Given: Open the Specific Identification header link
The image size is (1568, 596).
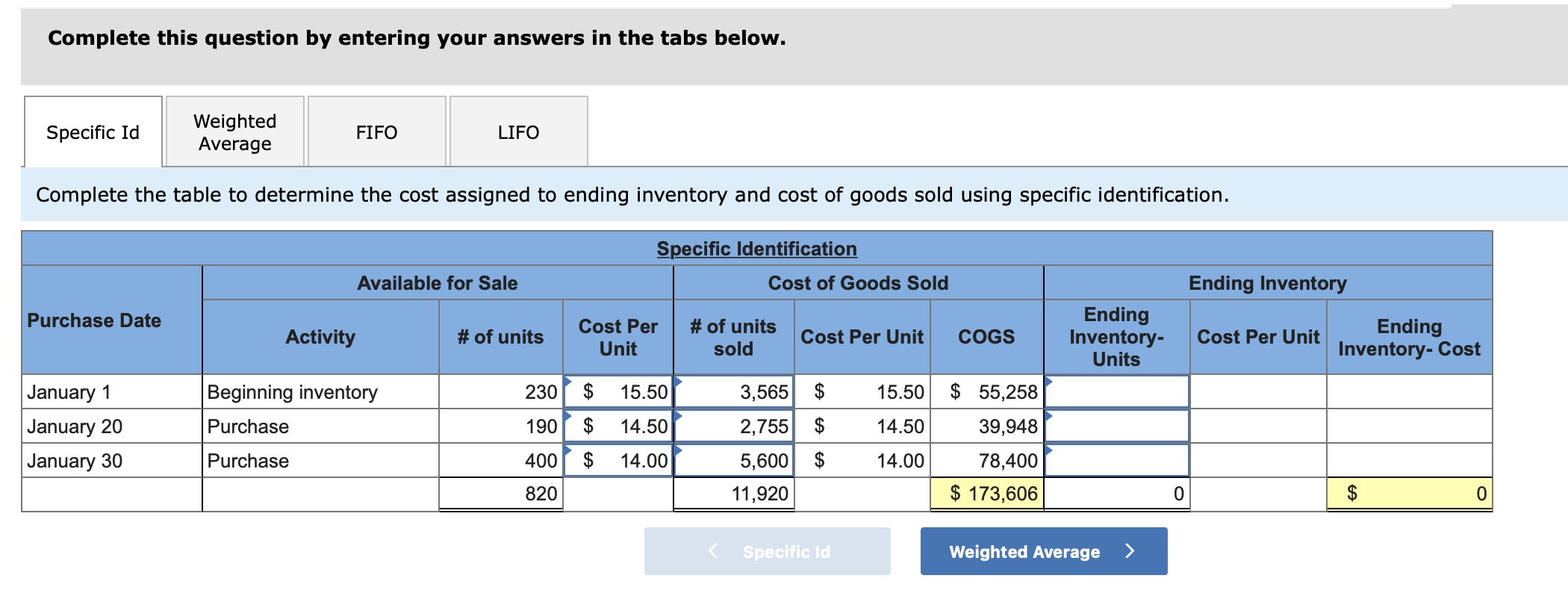Looking at the screenshot, I should [756, 249].
